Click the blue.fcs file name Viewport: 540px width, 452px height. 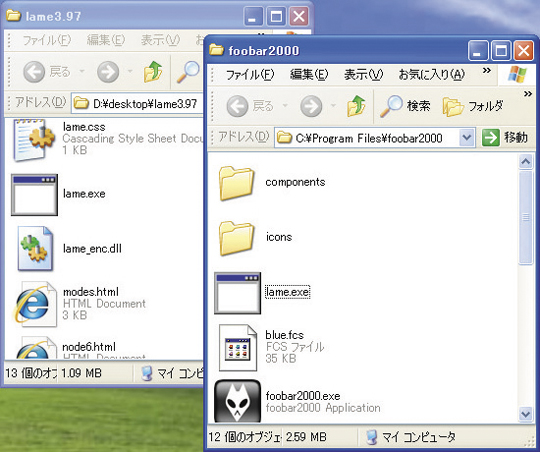click(x=284, y=335)
